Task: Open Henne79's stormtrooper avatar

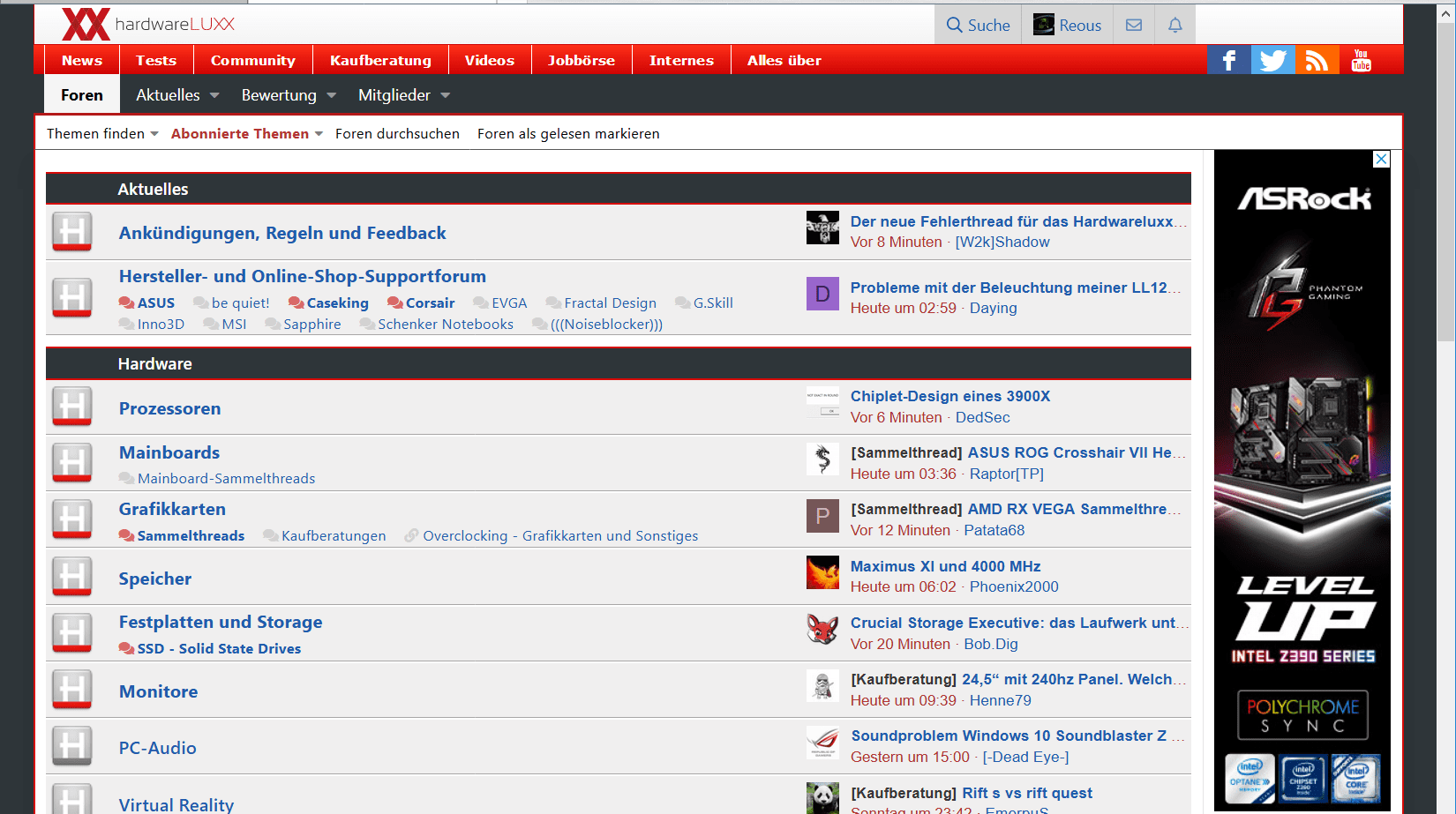Action: click(x=822, y=685)
